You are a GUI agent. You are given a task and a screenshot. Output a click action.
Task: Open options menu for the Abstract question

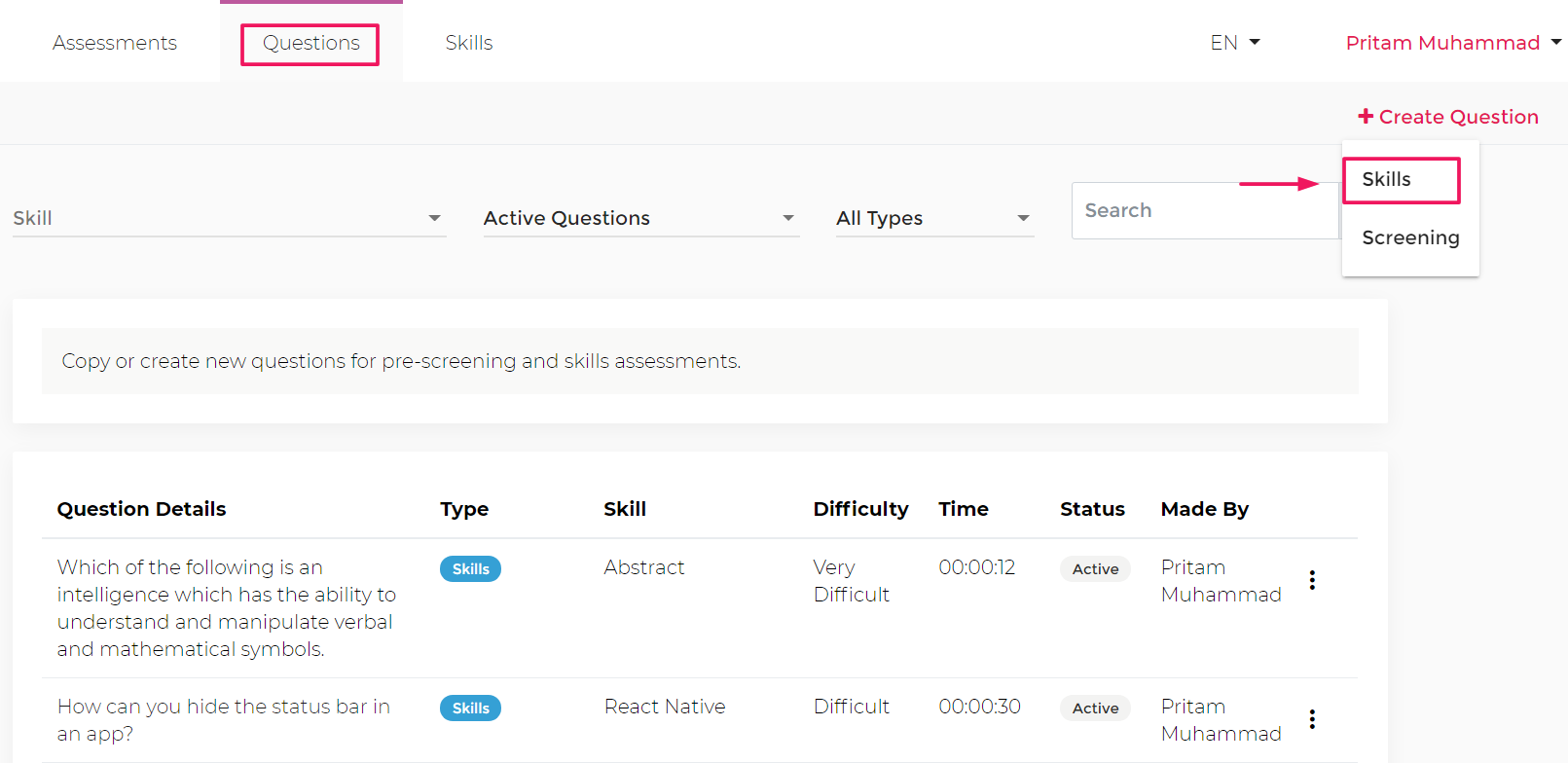(1312, 580)
